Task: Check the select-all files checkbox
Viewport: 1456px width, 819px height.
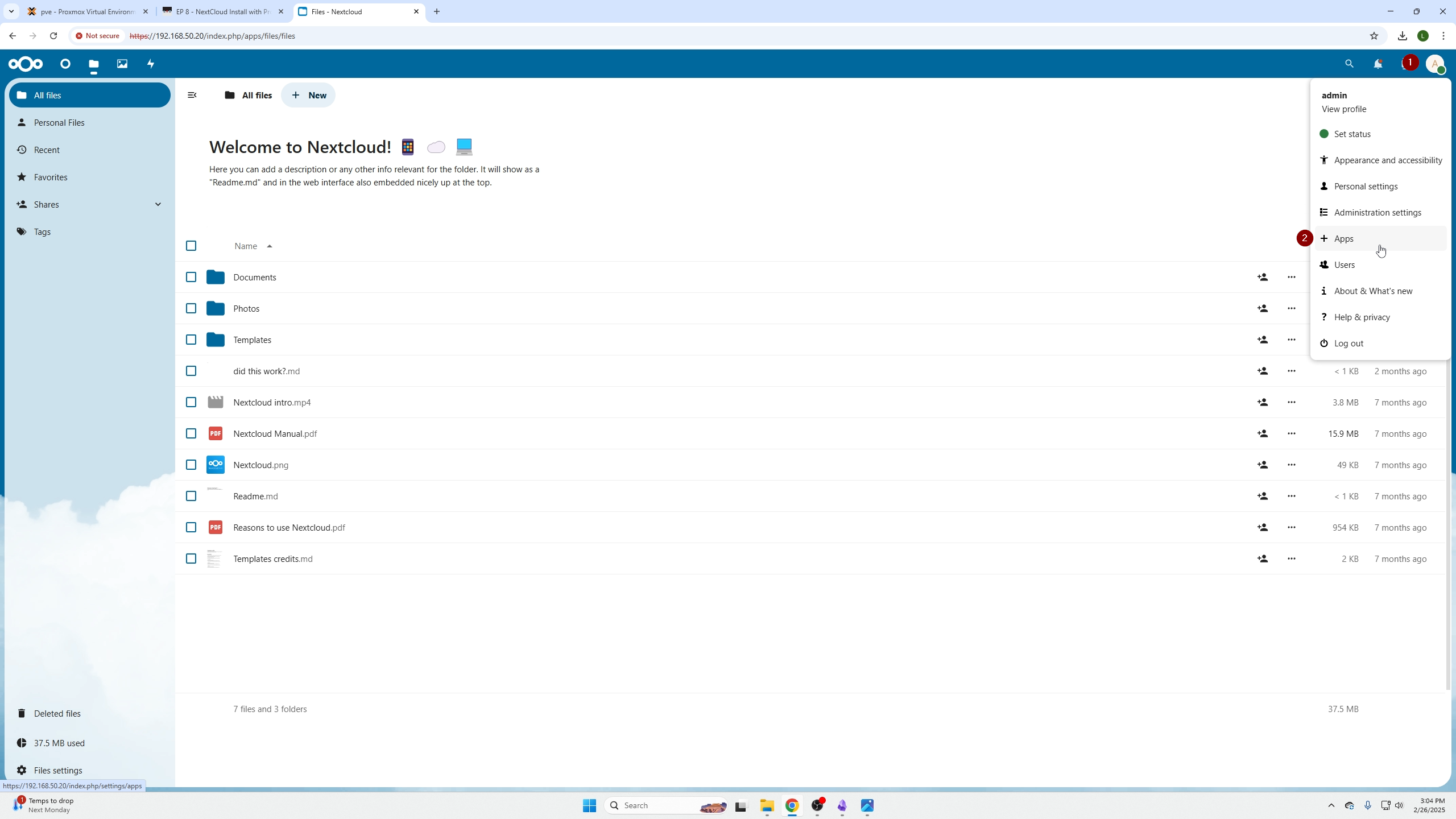Action: coord(191,246)
